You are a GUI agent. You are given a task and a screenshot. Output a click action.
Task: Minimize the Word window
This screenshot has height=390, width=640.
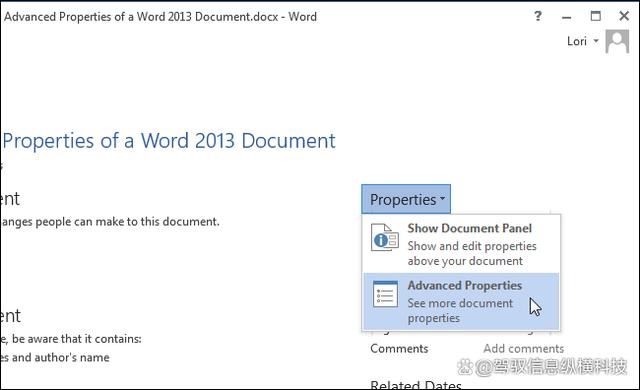tap(567, 17)
